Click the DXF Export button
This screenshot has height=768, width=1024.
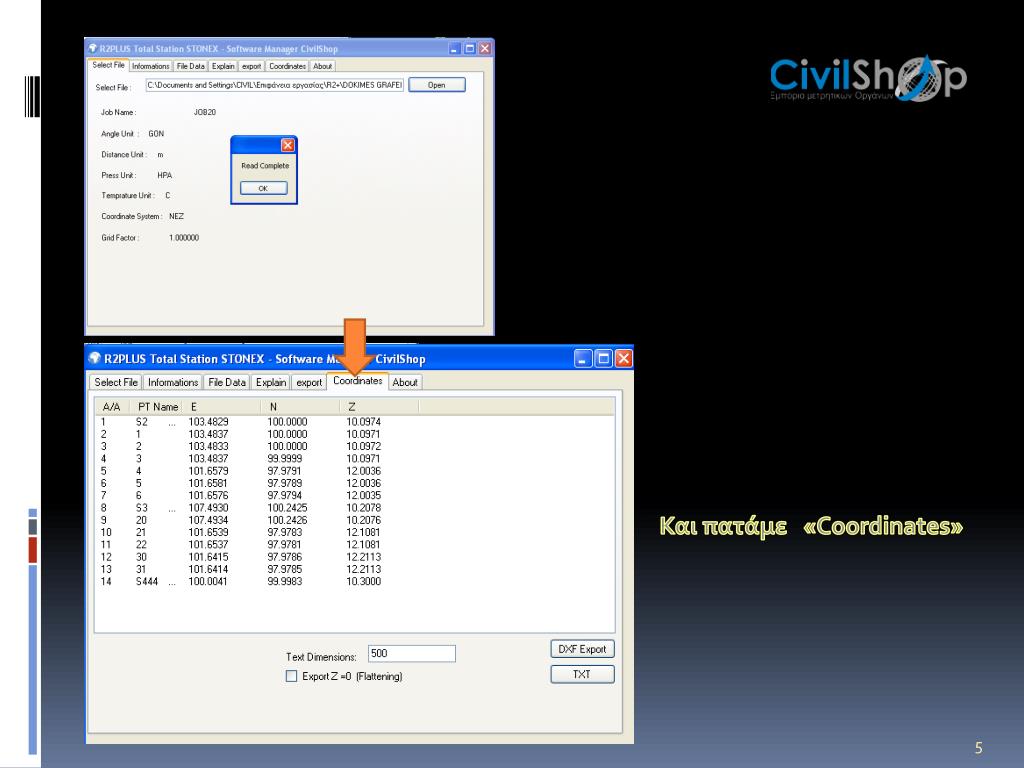[x=582, y=649]
